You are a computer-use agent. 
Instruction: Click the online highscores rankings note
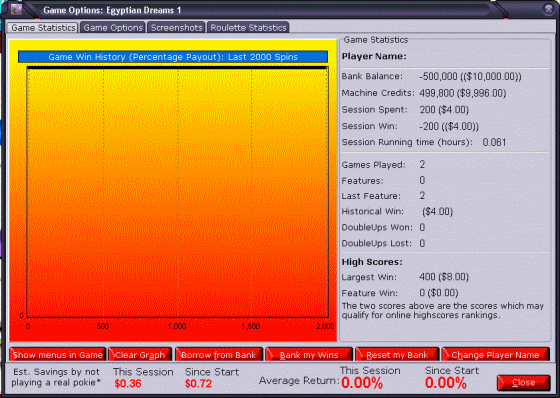[x=443, y=310]
